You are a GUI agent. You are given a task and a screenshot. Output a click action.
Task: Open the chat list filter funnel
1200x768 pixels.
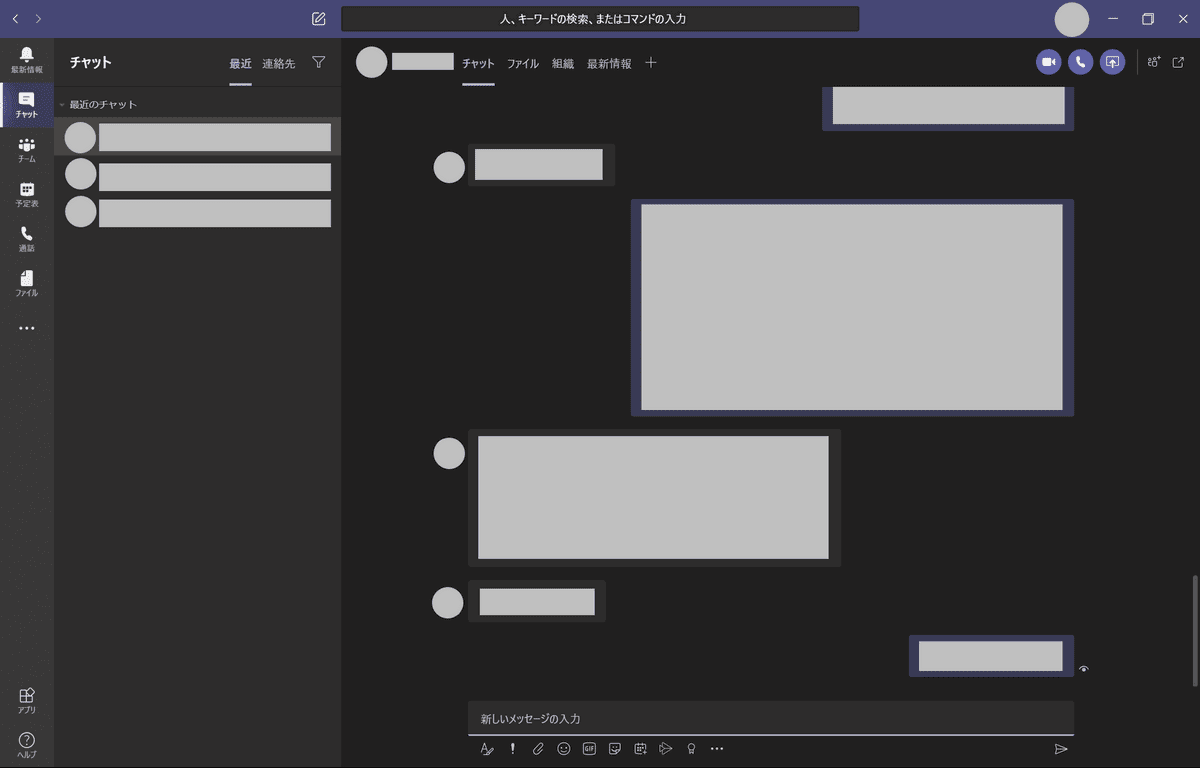point(319,62)
